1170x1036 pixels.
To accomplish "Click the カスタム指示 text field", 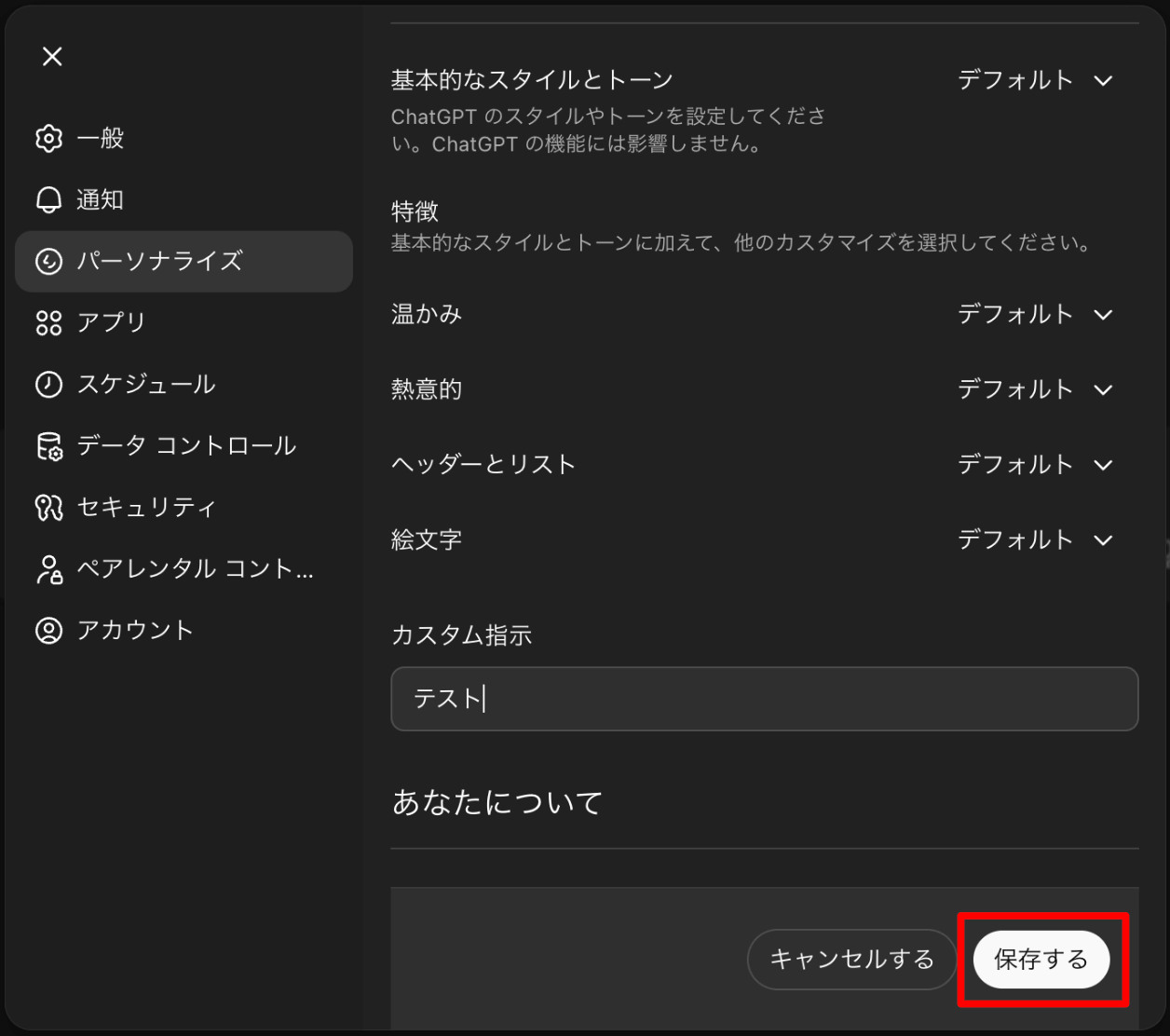I will 764,699.
